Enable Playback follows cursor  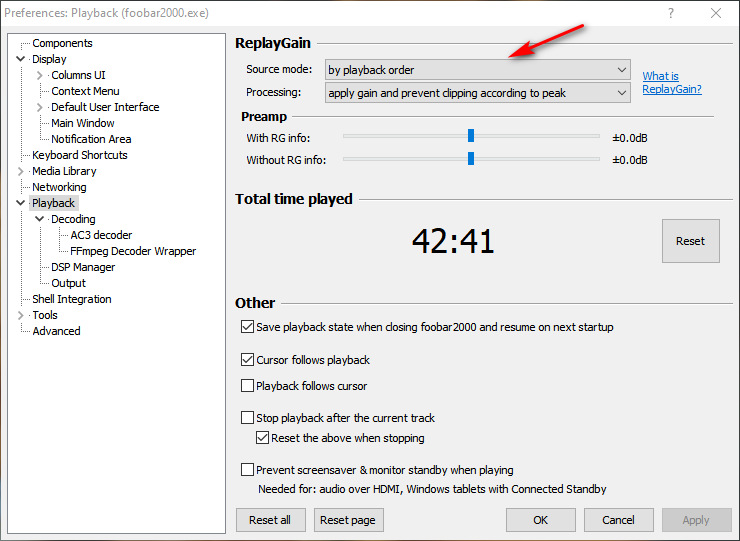pos(248,386)
